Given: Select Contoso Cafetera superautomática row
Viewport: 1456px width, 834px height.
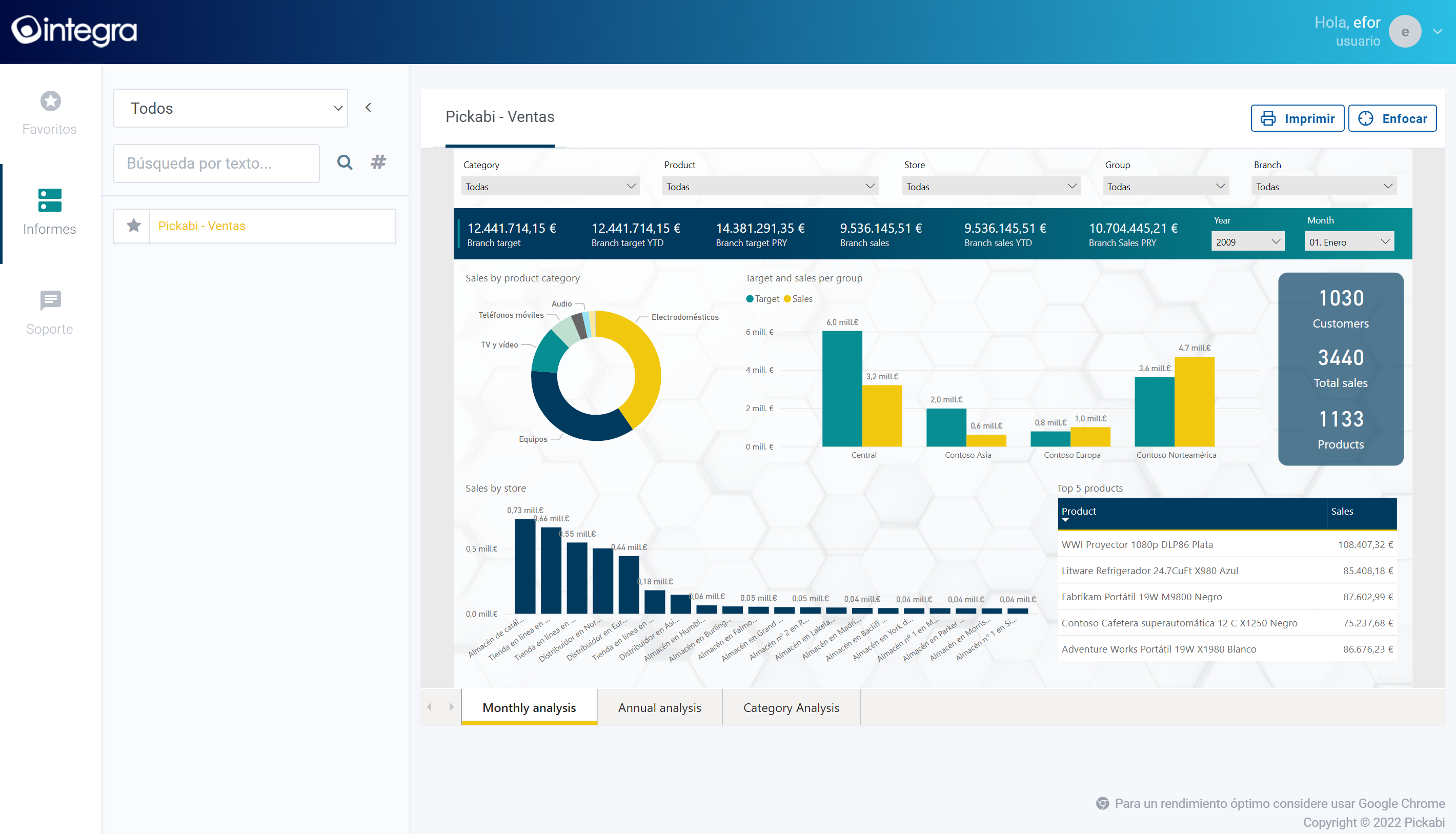Looking at the screenshot, I should click(x=1227, y=623).
